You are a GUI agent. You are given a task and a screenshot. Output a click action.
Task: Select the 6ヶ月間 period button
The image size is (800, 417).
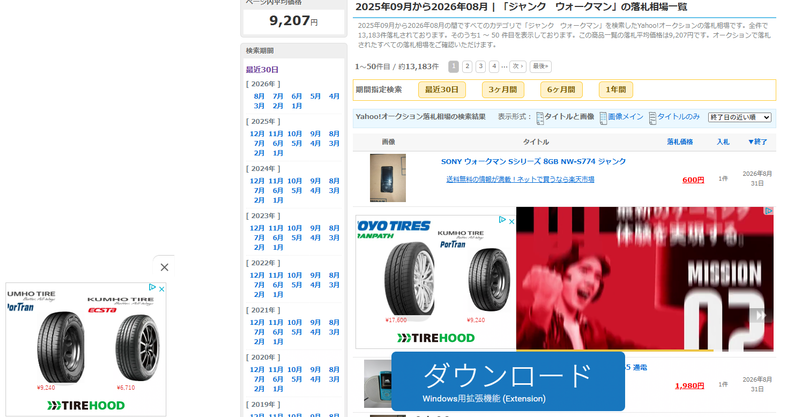[x=561, y=90]
